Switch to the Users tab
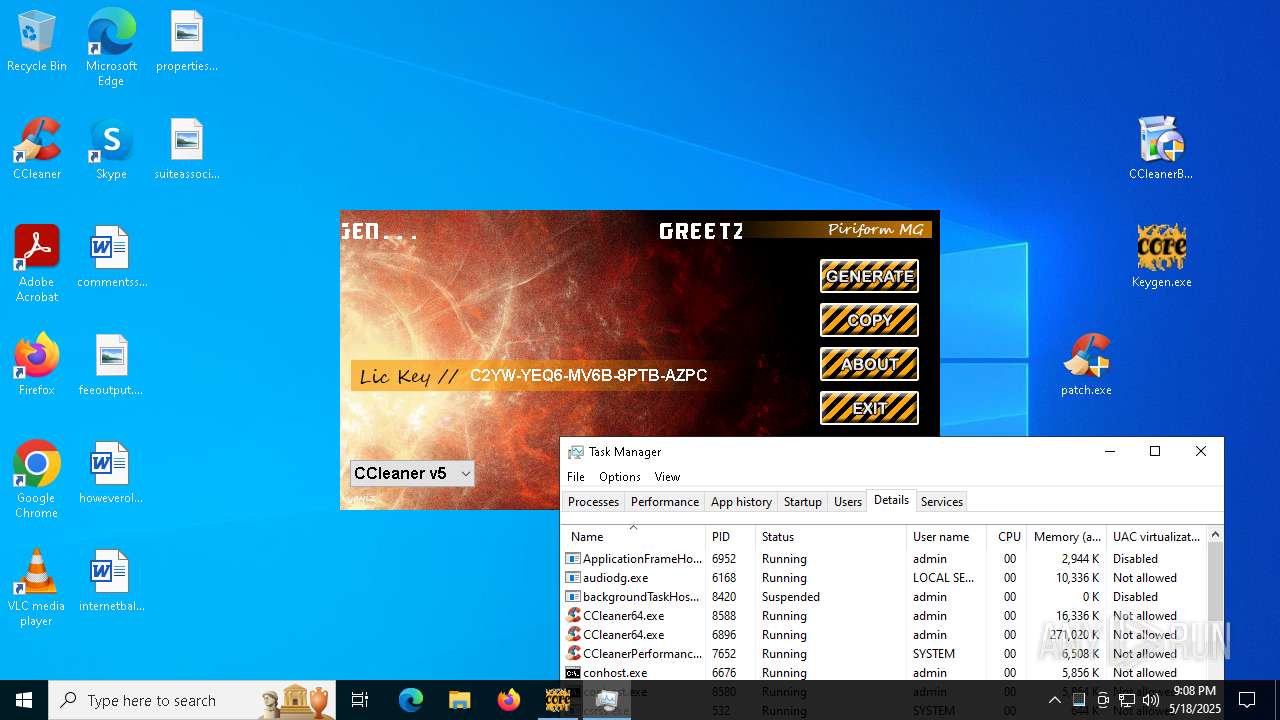This screenshot has height=720, width=1280. [848, 502]
